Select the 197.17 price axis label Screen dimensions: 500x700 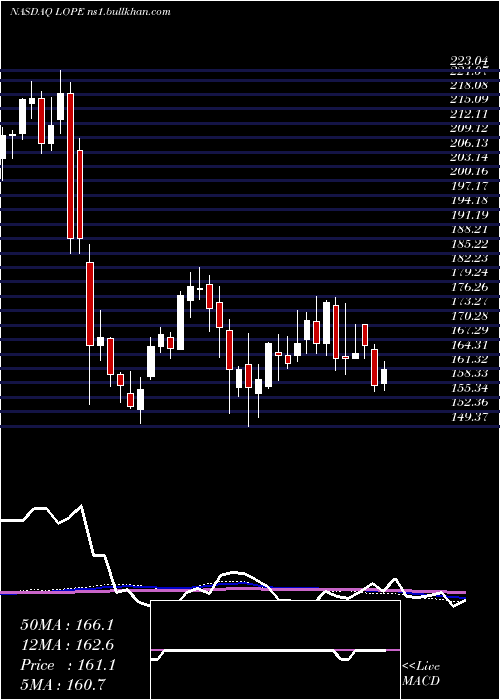tap(468, 186)
